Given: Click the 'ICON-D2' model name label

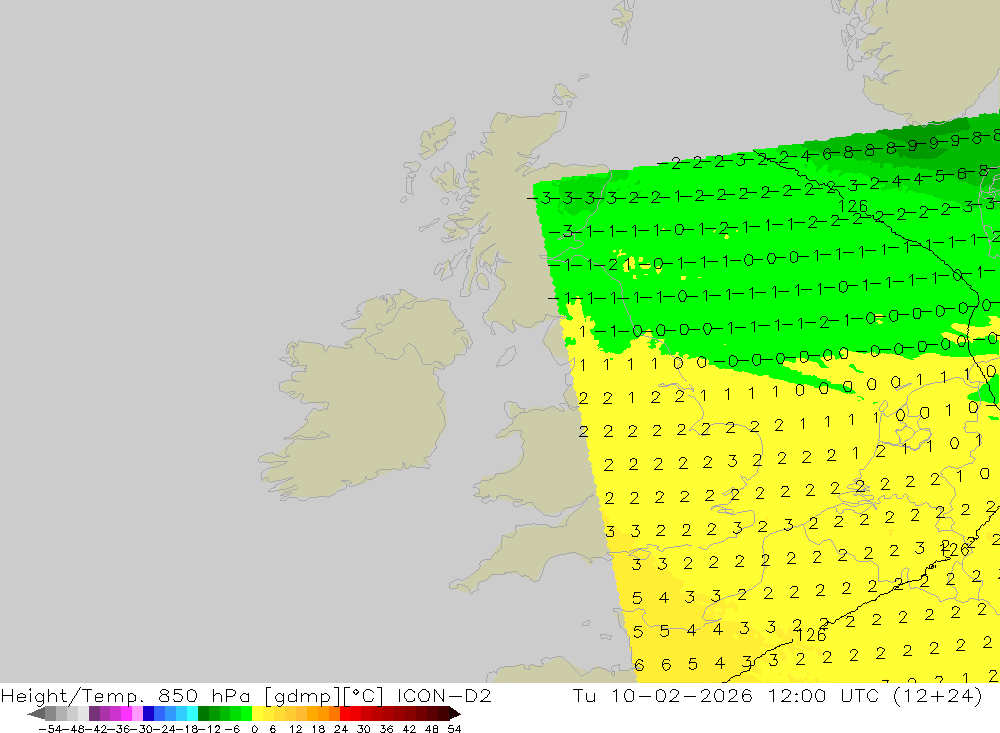Looking at the screenshot, I should [x=444, y=695].
